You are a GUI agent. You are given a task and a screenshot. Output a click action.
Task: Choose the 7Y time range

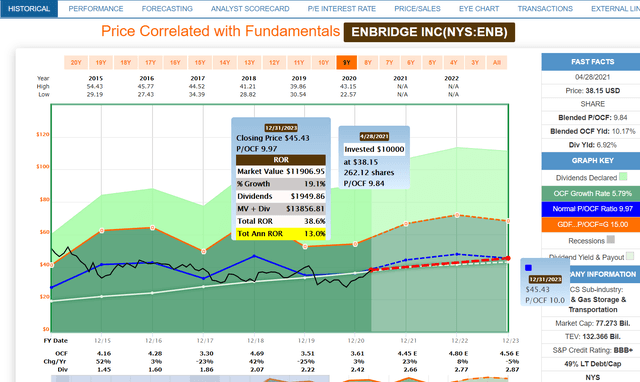click(389, 62)
